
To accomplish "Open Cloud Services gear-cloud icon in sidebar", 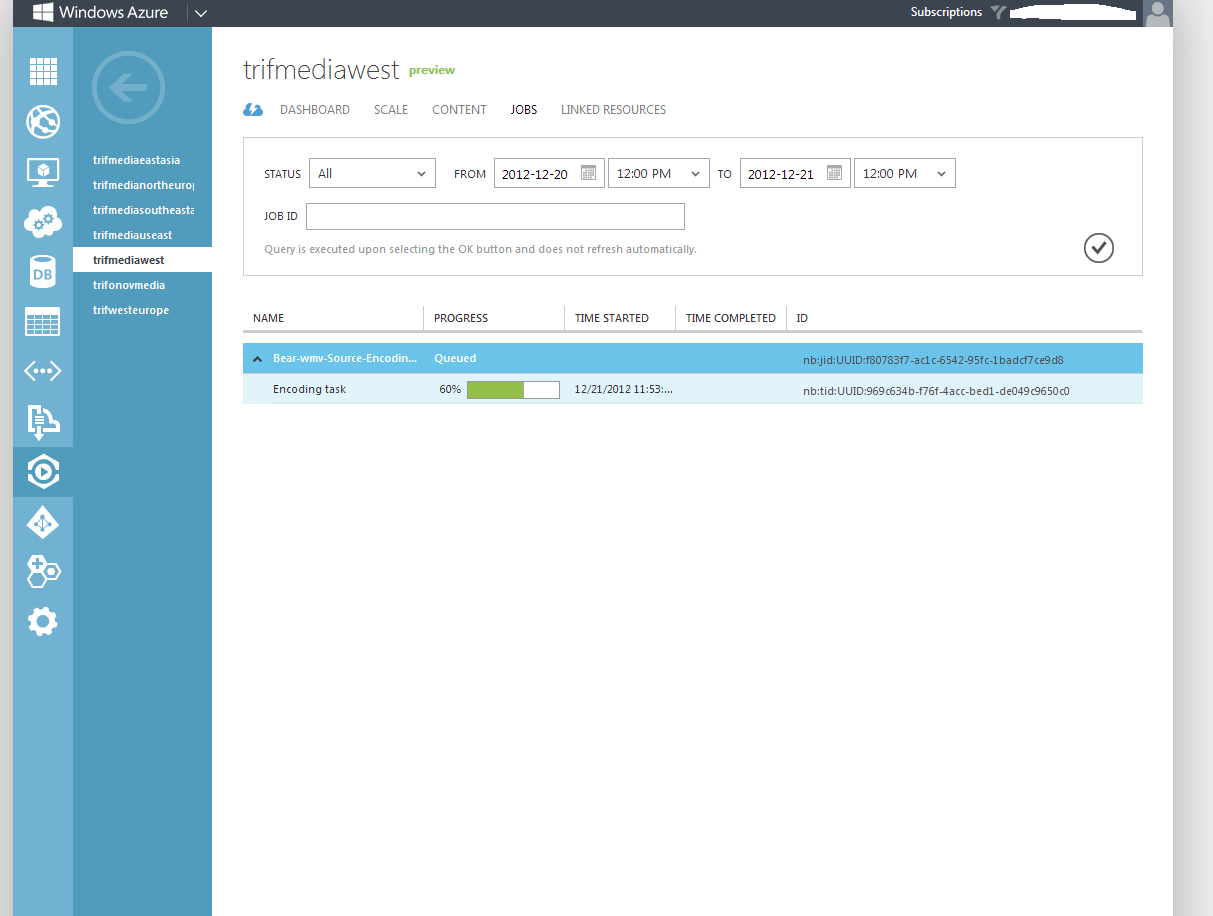I will click(x=43, y=222).
